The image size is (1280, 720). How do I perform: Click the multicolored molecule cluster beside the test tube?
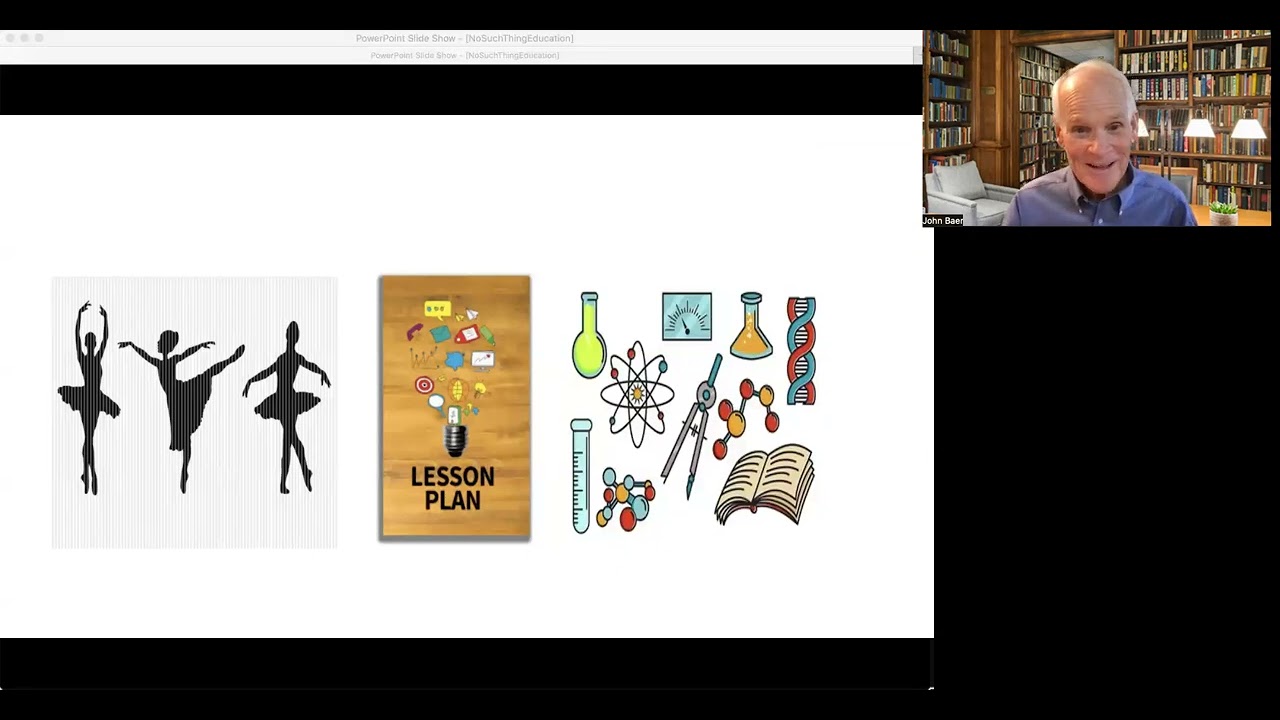pos(626,497)
